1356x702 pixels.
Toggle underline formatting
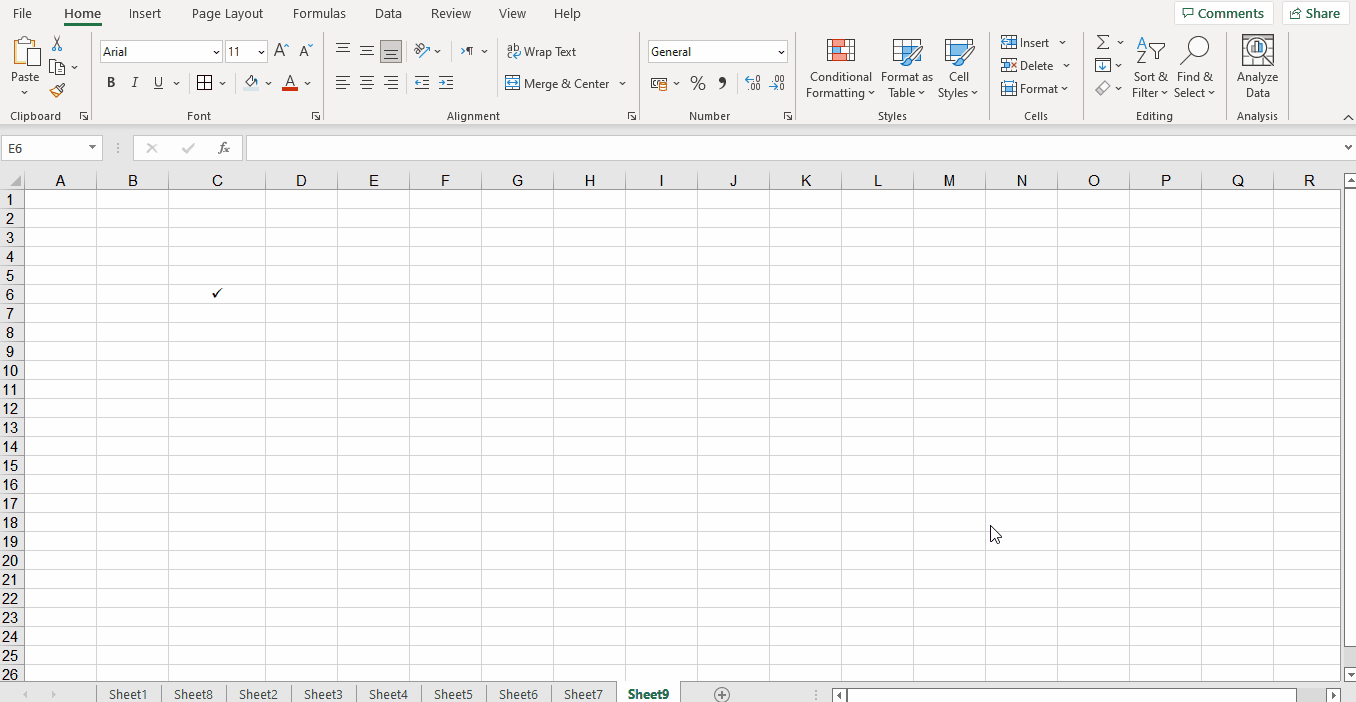point(158,83)
